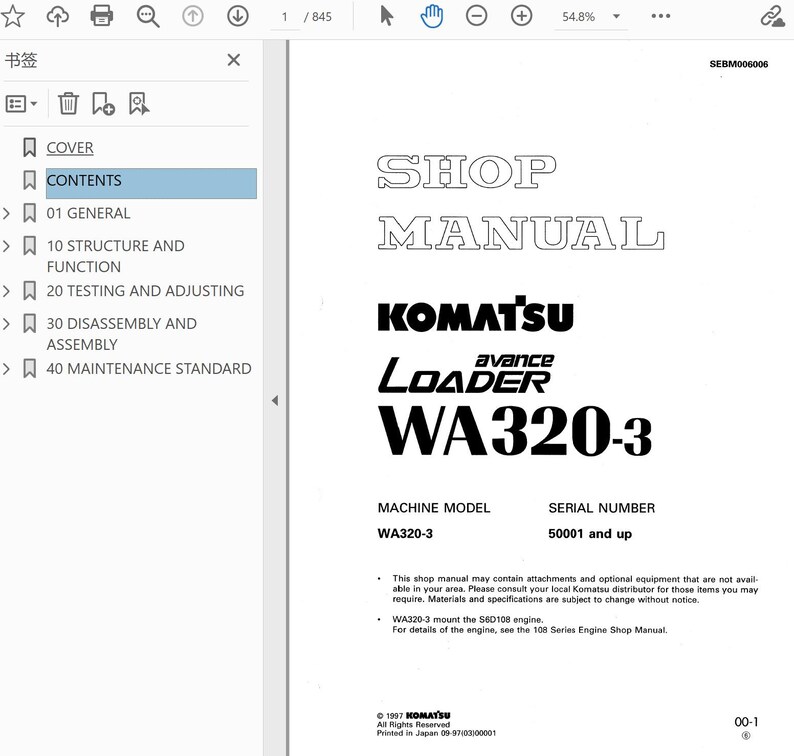This screenshot has width=794, height=756.
Task: Click the find current bookmark icon
Action: pos(139,104)
